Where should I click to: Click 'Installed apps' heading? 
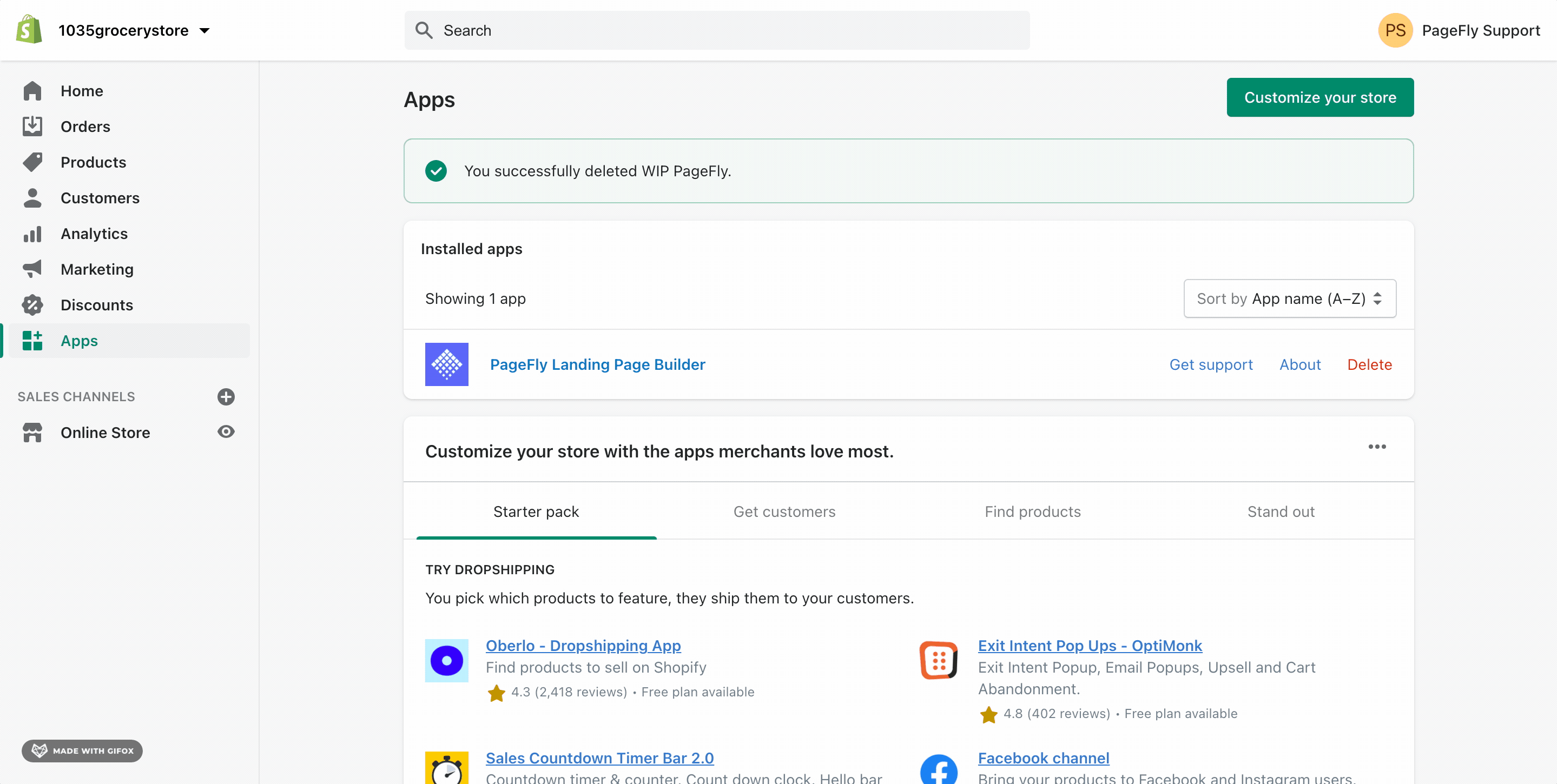click(471, 249)
